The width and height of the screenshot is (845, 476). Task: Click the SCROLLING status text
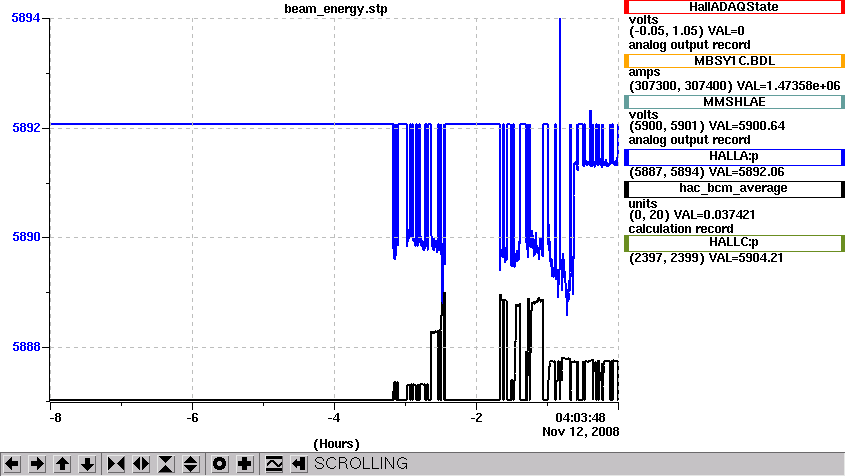coord(361,464)
